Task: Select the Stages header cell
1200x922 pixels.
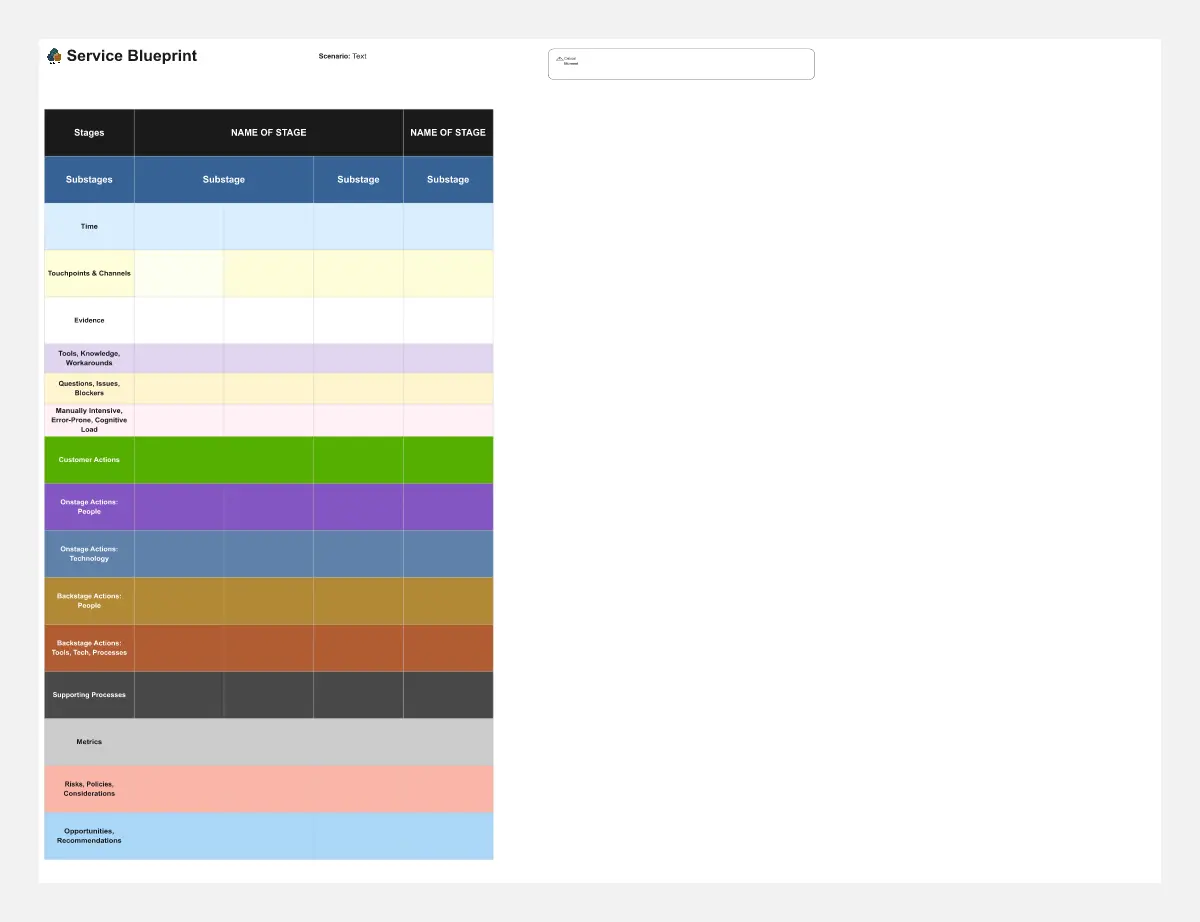Action: click(x=89, y=132)
